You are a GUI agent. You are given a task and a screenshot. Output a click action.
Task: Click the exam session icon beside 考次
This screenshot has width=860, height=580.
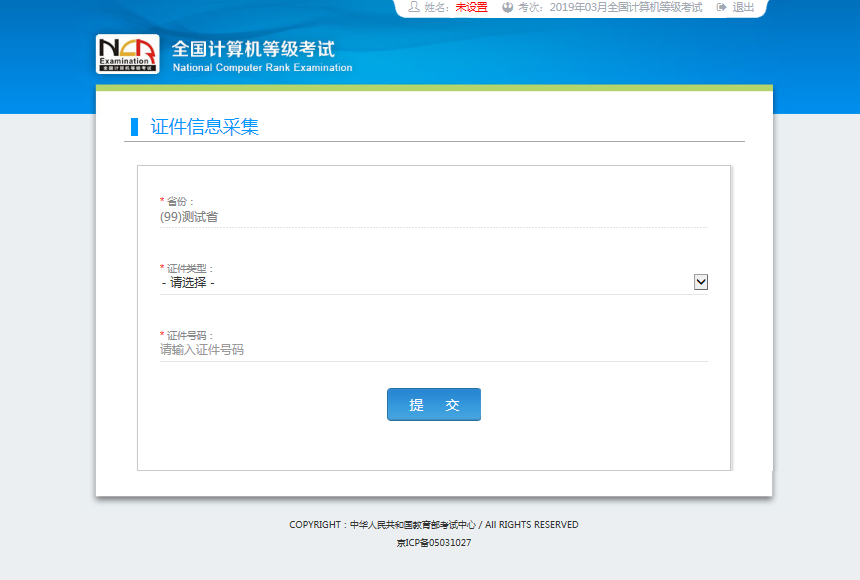(508, 7)
